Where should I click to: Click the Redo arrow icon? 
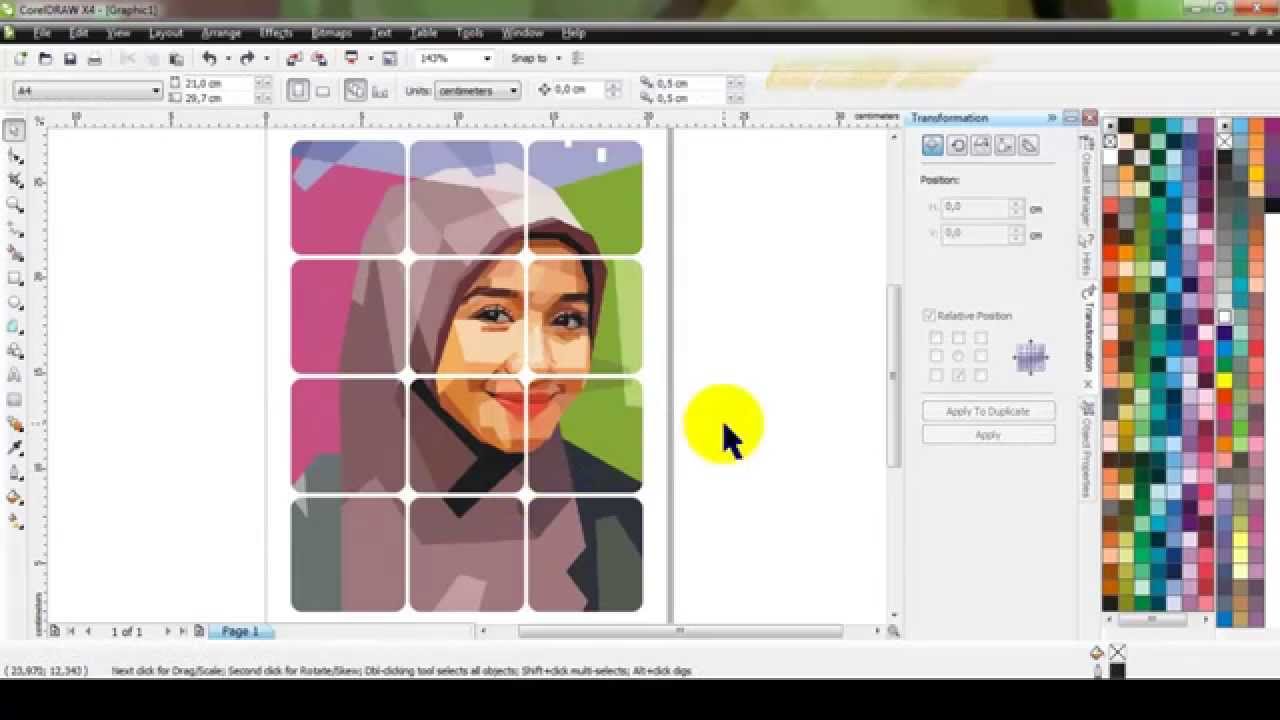coord(247,59)
